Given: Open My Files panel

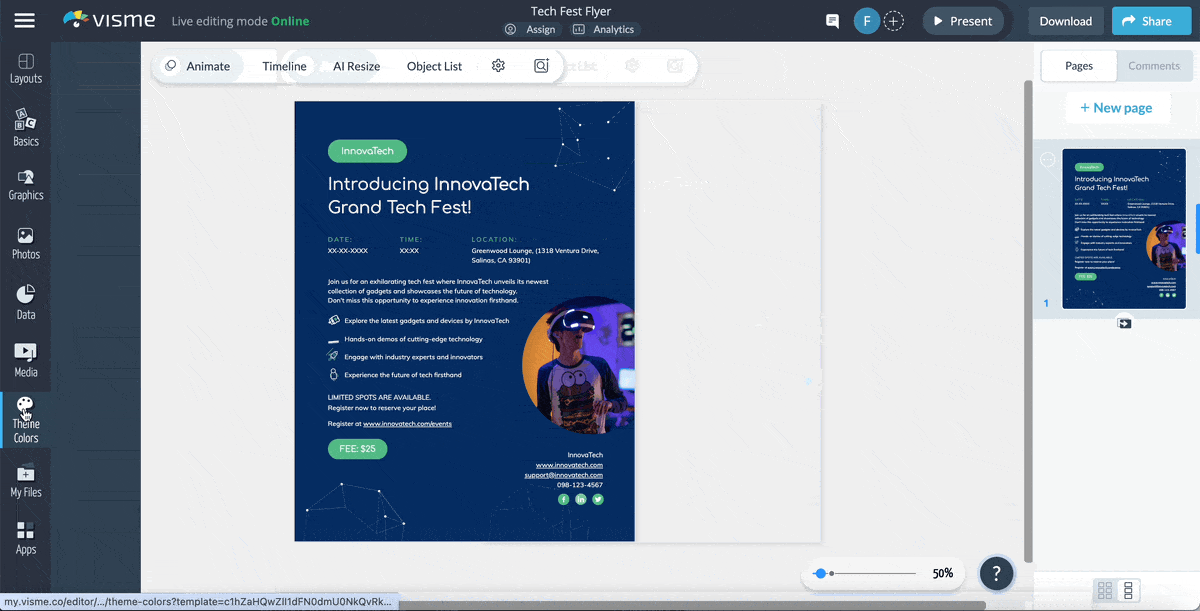Looking at the screenshot, I should pos(26,480).
